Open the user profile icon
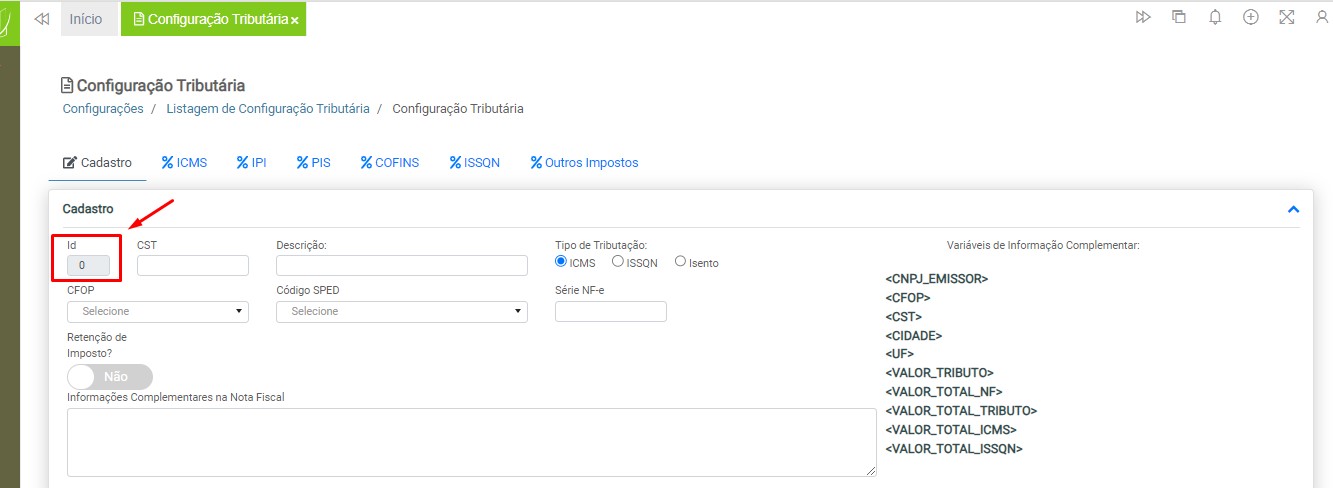This screenshot has width=1333, height=488. coord(1322,18)
